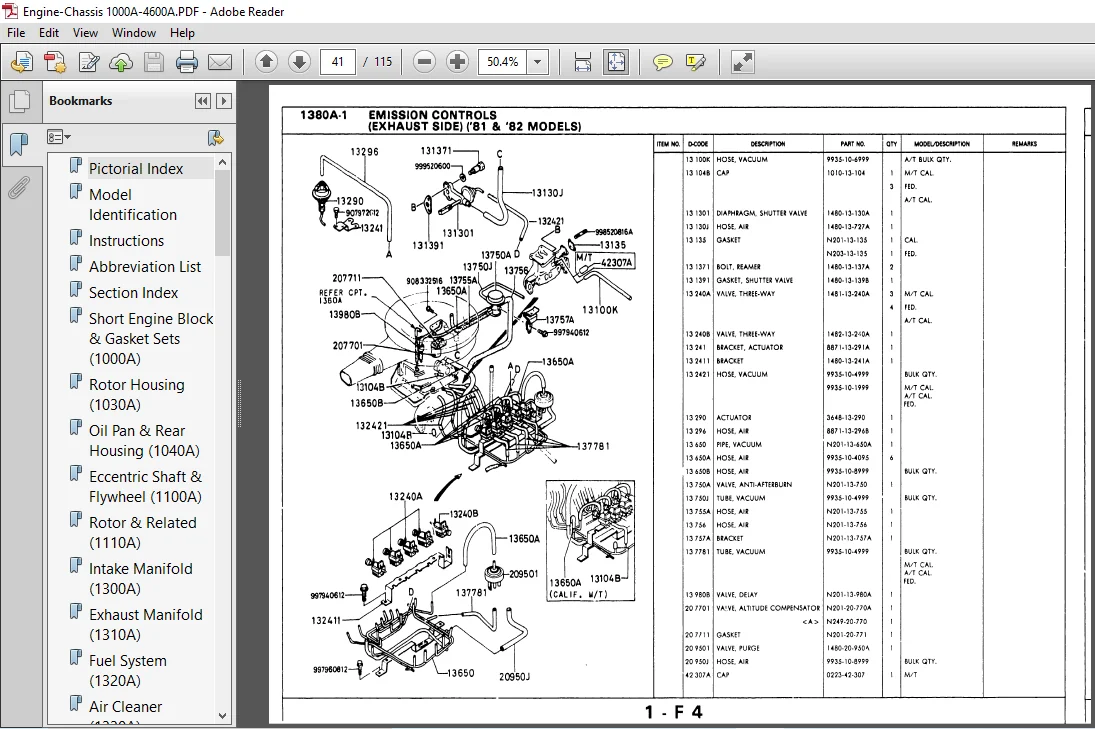Image resolution: width=1095 pixels, height=729 pixels.
Task: Open the File menu
Action: [x=16, y=33]
